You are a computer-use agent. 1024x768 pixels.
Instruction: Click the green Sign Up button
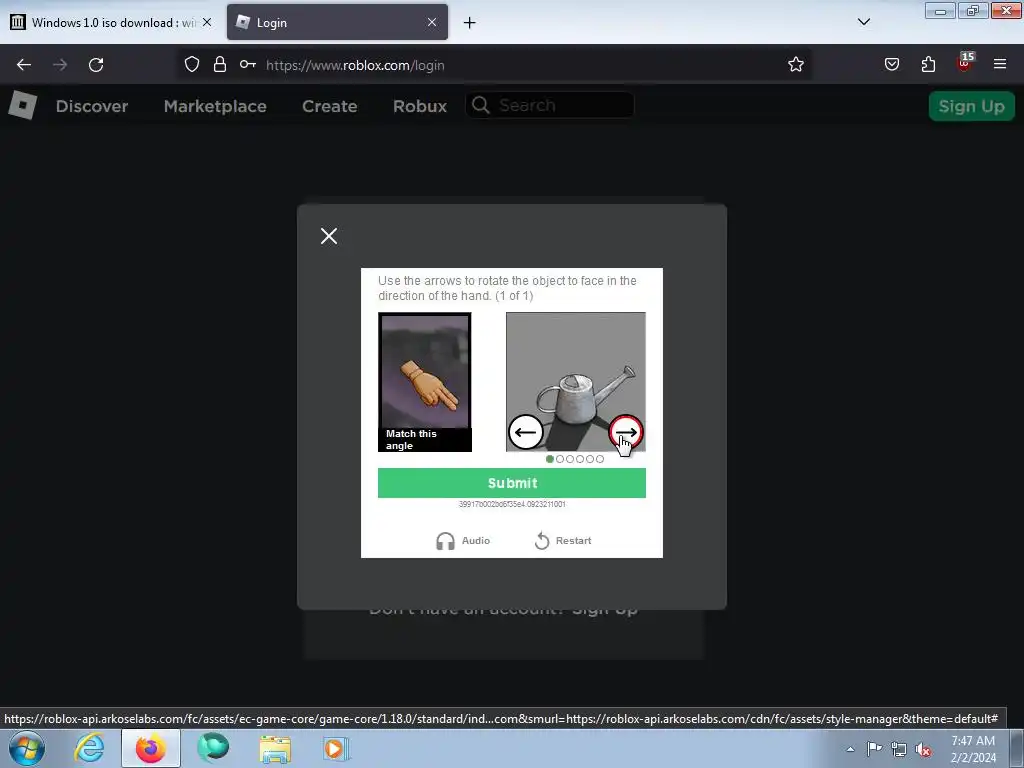971,106
